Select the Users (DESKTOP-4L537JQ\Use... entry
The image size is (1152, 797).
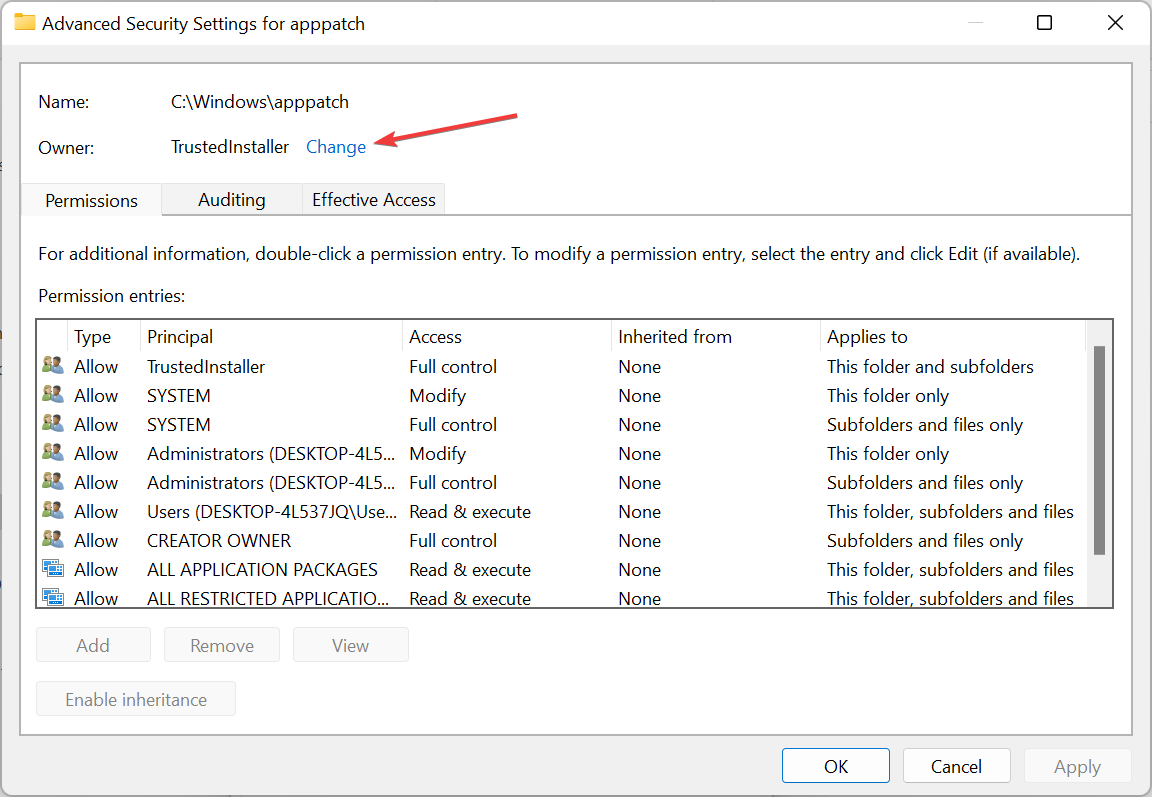tap(562, 511)
